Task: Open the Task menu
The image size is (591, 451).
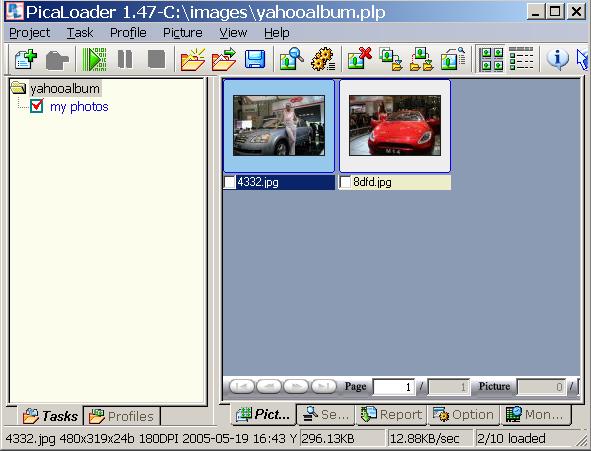Action: pyautogui.click(x=80, y=33)
